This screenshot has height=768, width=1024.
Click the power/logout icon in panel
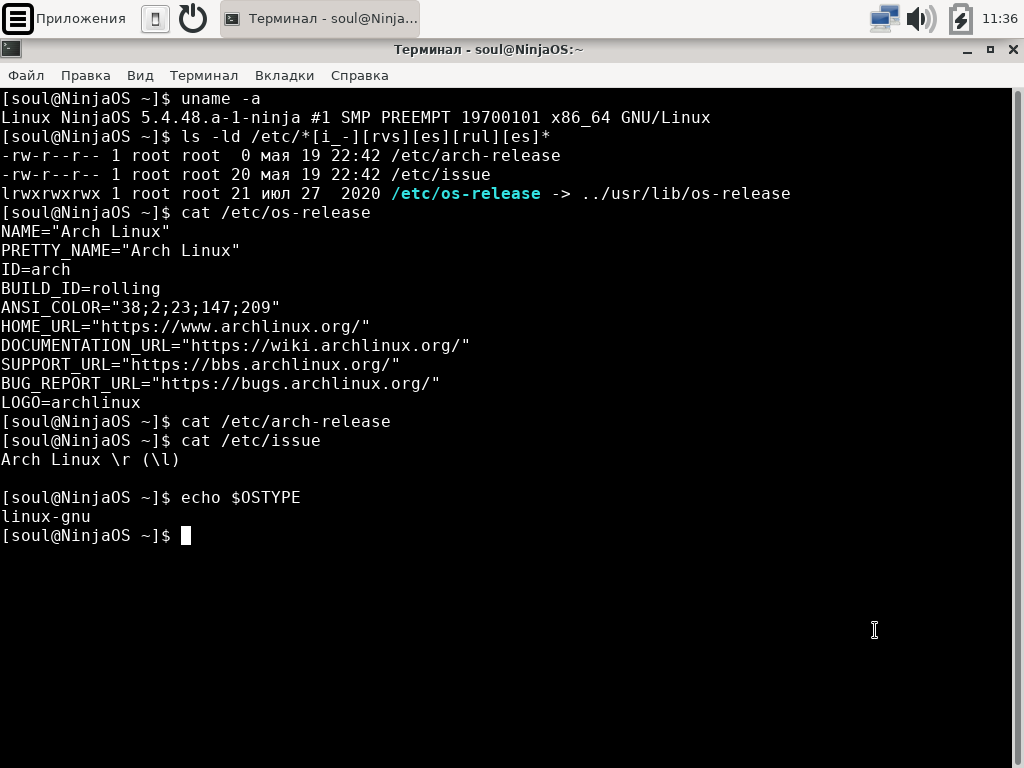pos(193,18)
